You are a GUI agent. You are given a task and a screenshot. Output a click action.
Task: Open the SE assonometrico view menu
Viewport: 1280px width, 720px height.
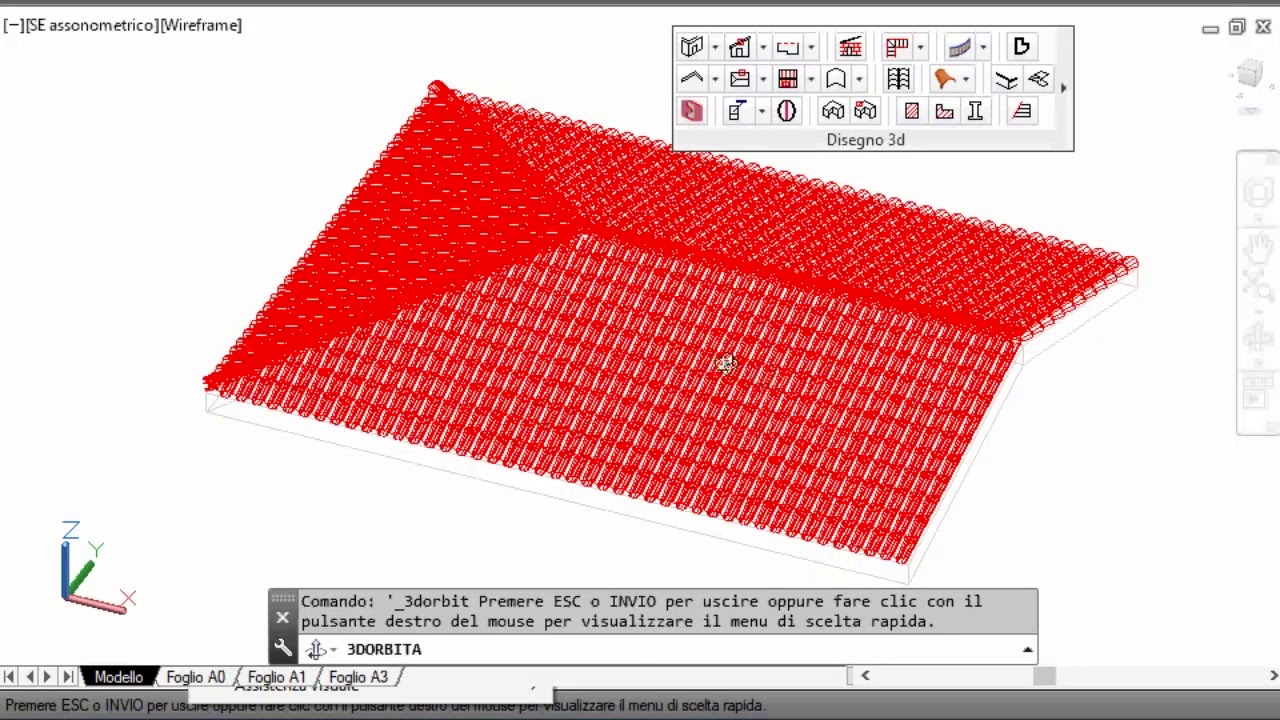91,25
